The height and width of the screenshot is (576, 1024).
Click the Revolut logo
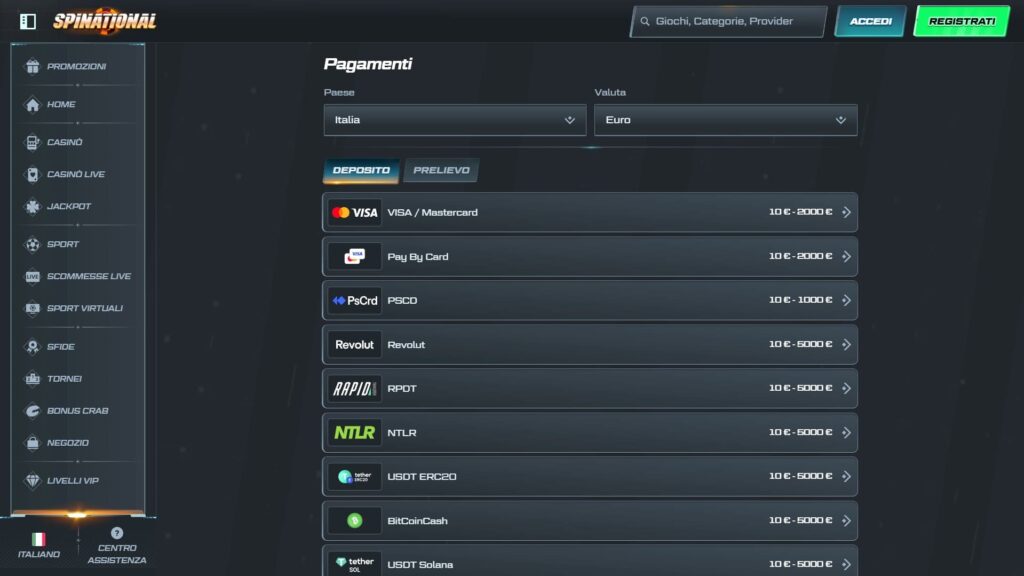pyautogui.click(x=355, y=344)
